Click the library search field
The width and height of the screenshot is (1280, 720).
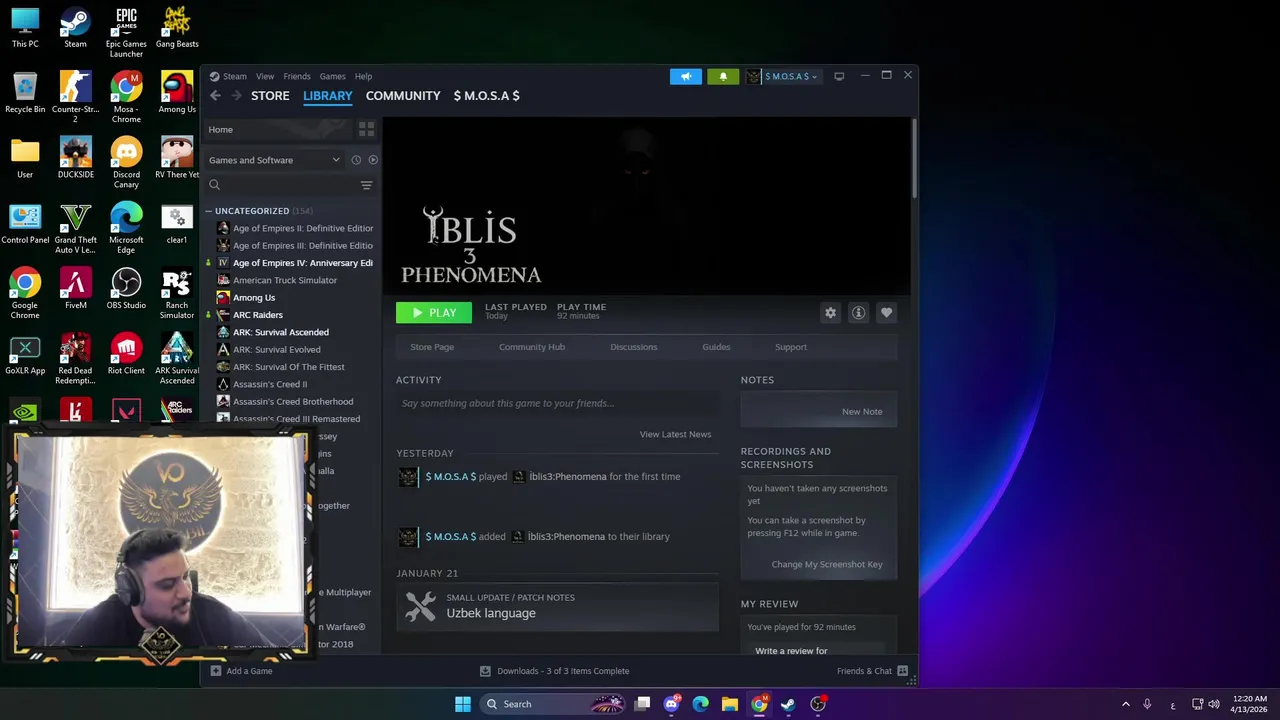pos(281,185)
